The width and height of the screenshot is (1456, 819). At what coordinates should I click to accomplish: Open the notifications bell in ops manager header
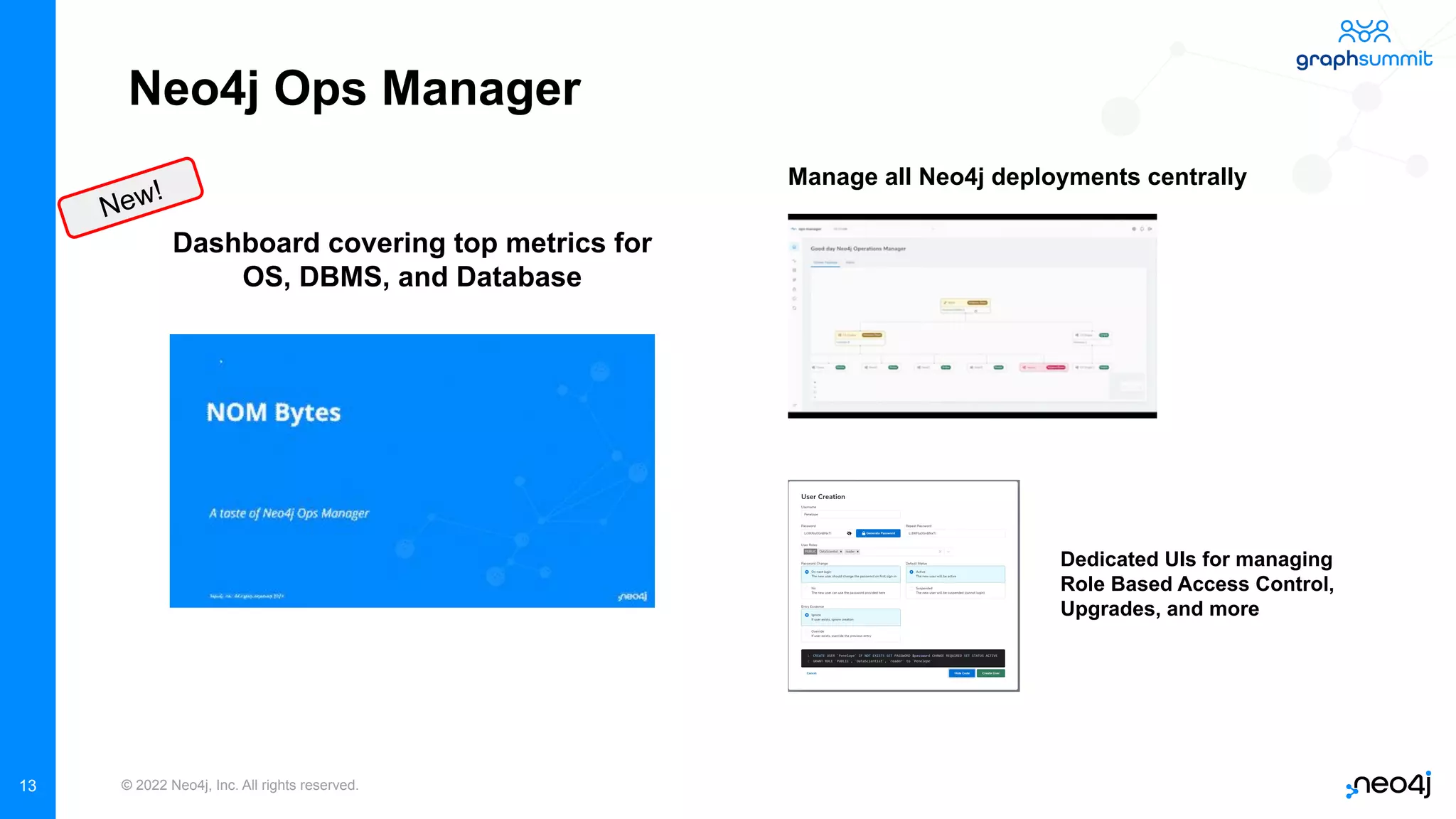[x=1142, y=229]
